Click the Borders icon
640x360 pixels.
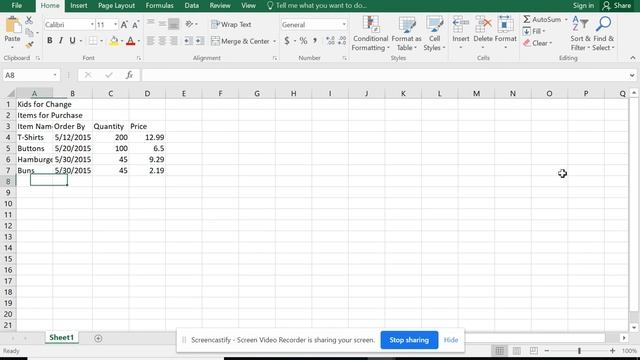93,41
